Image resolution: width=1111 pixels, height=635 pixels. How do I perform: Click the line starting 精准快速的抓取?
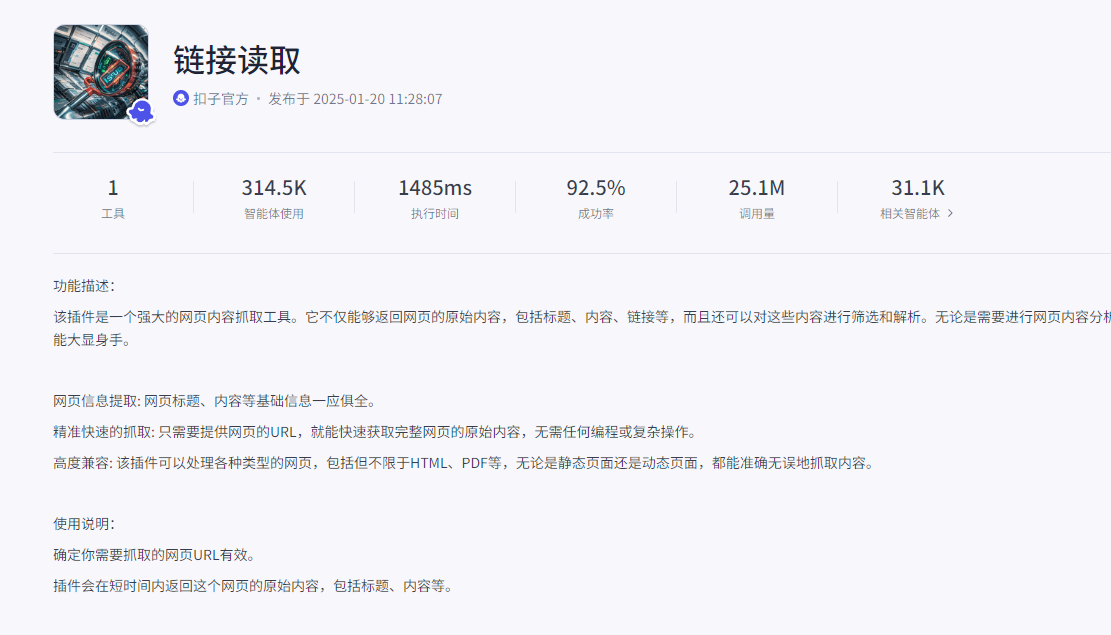click(376, 432)
